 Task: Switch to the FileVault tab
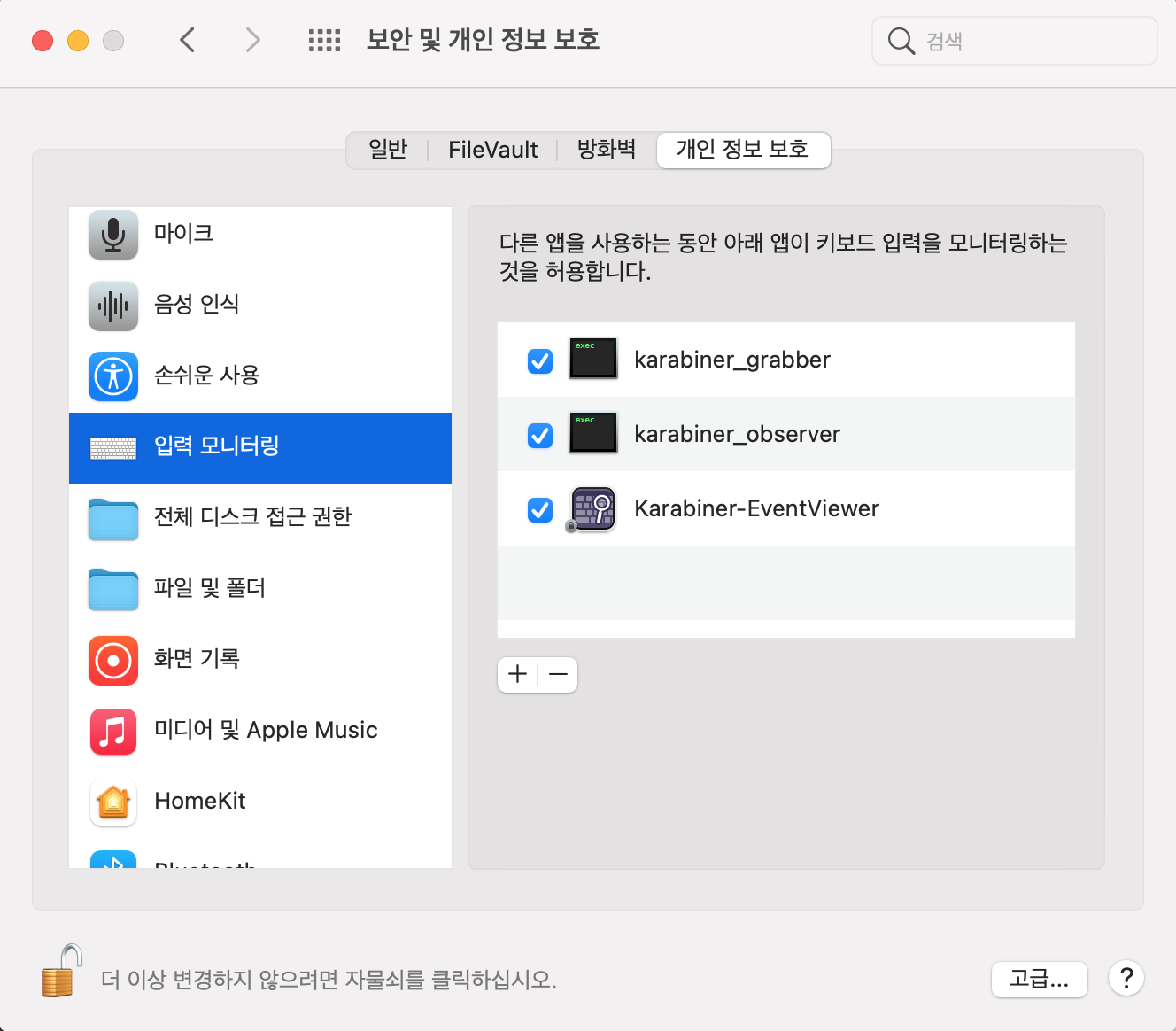click(x=492, y=150)
